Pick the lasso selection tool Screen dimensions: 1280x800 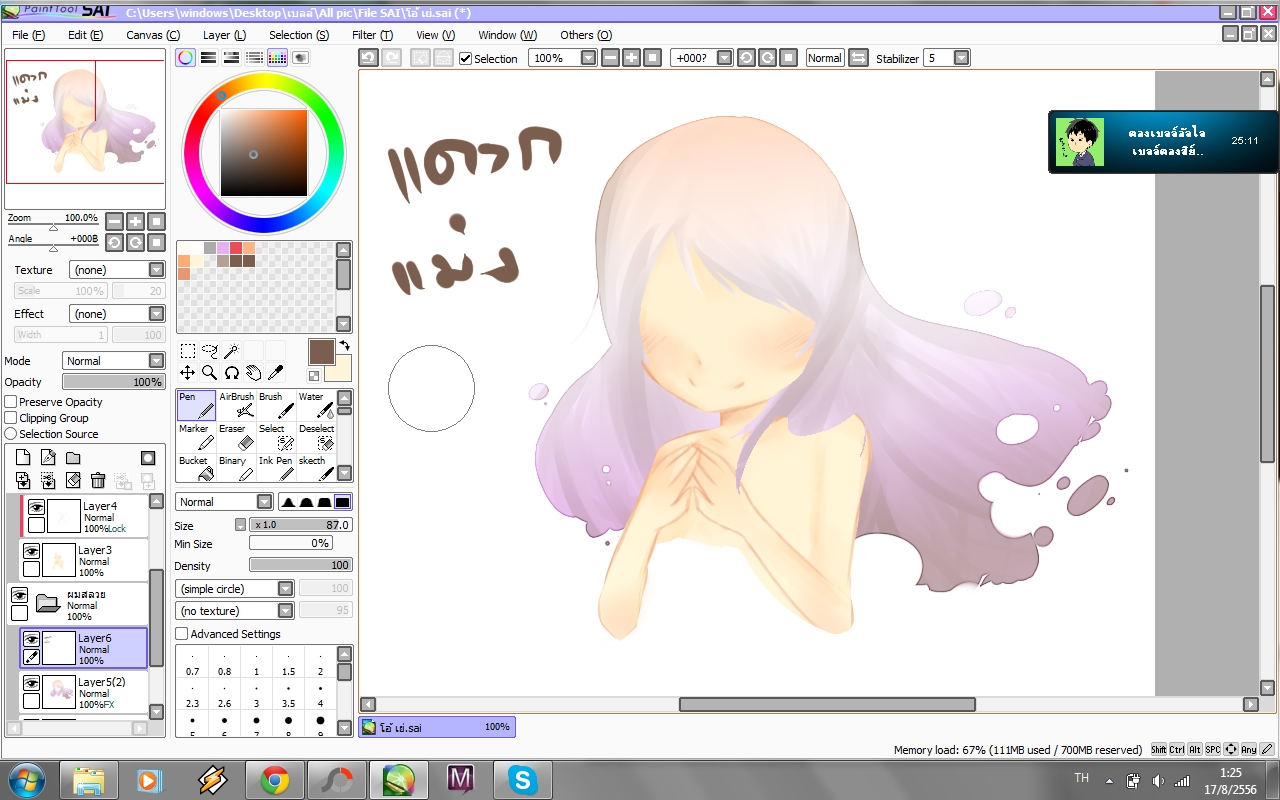(x=210, y=351)
